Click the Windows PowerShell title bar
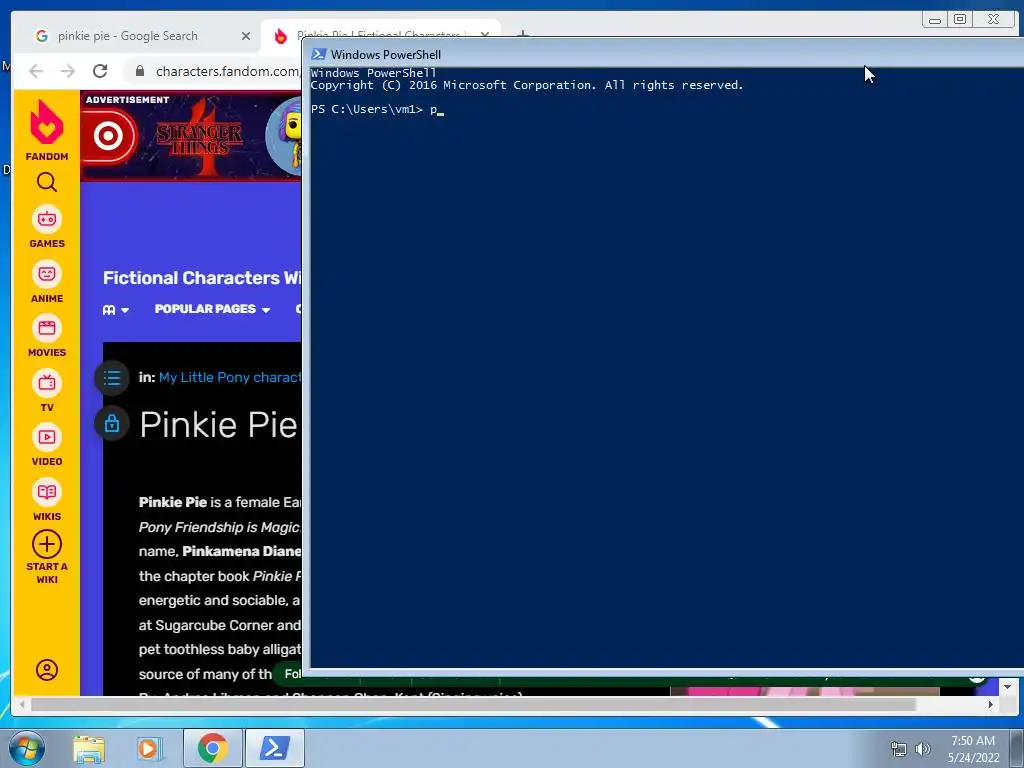 click(663, 54)
